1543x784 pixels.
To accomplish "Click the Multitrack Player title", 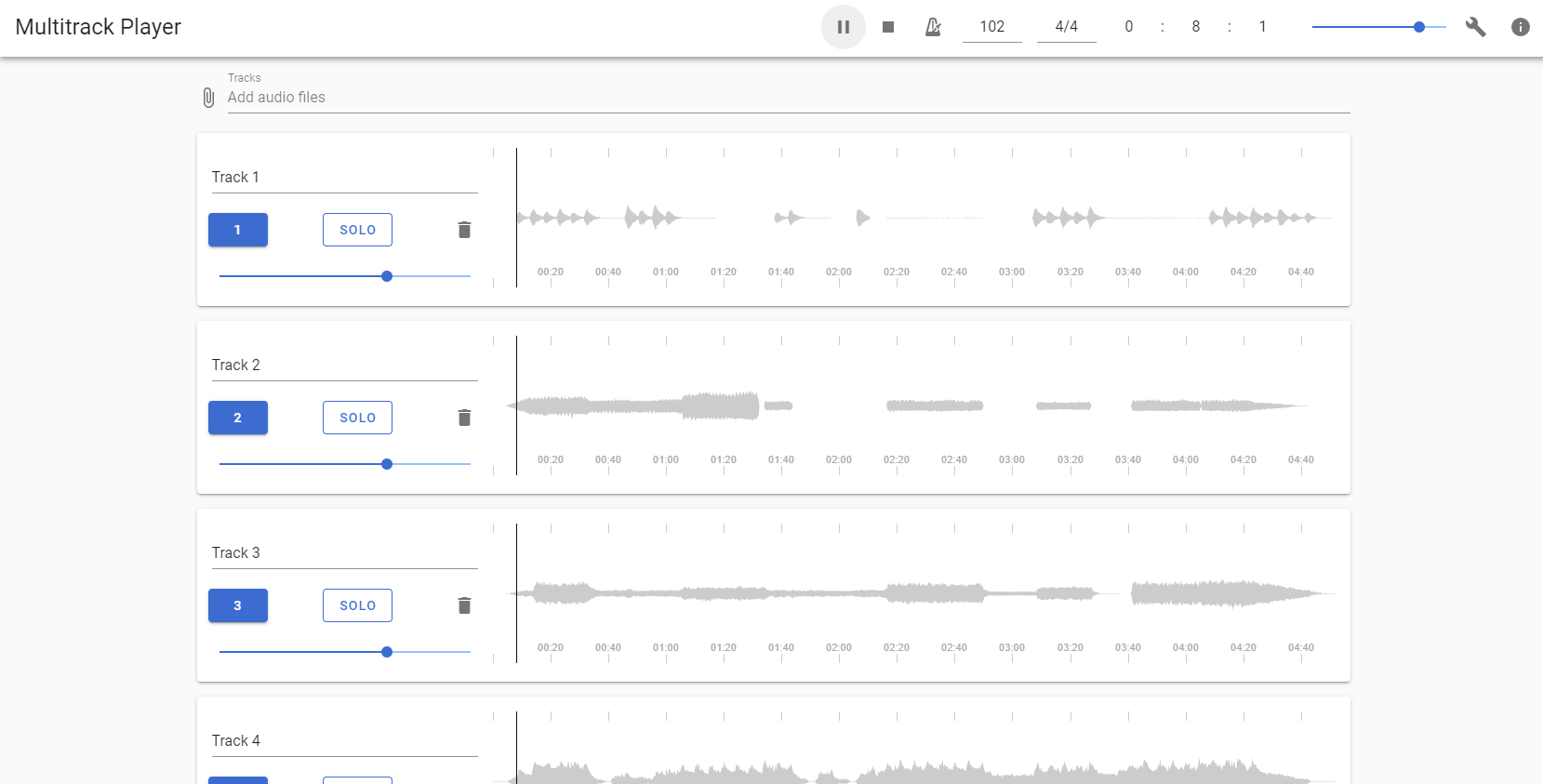I will point(99,27).
